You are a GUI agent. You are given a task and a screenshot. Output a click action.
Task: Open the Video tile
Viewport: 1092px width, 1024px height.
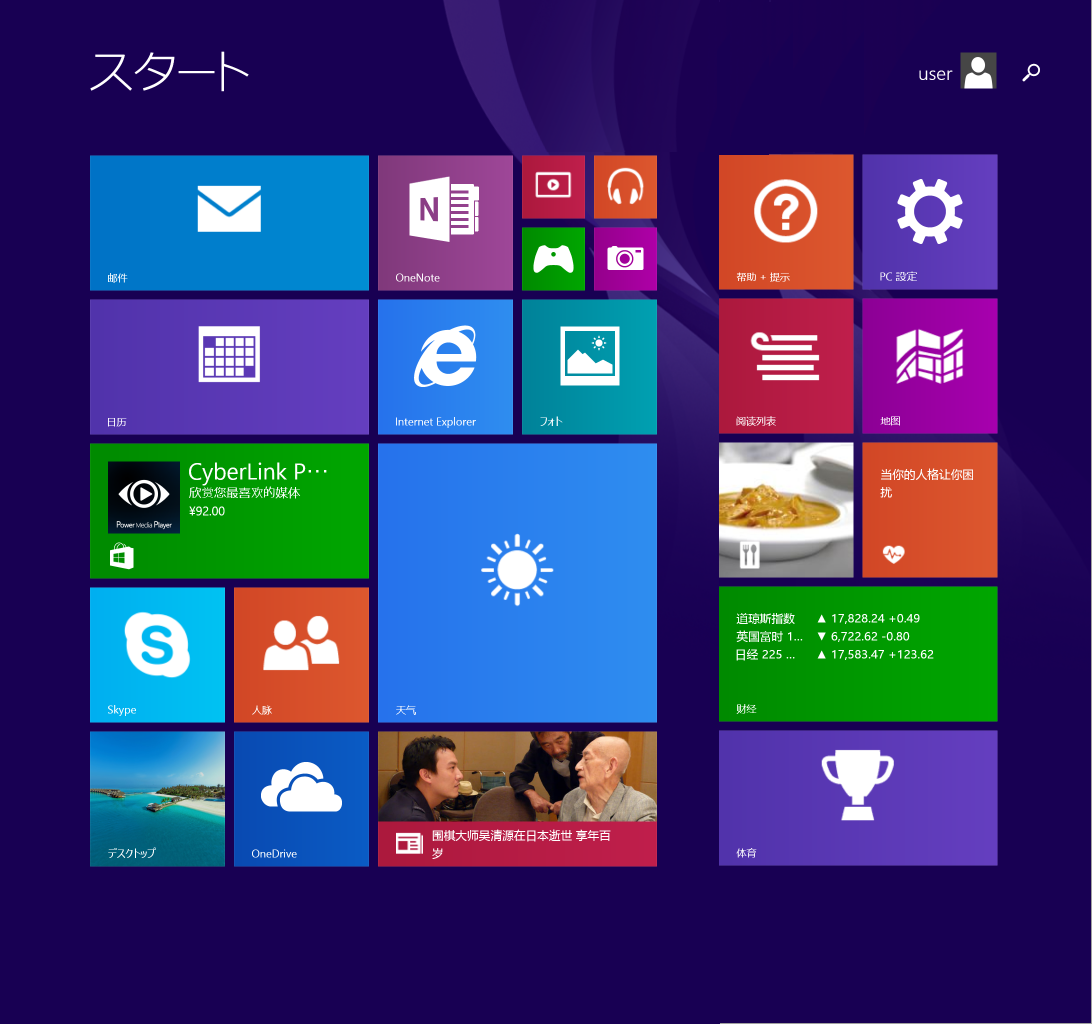pyautogui.click(x=553, y=187)
